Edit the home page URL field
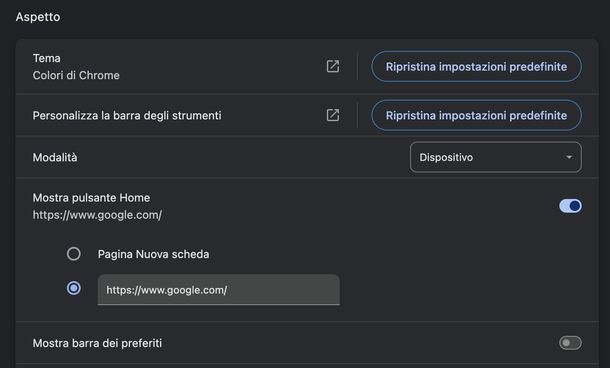The height and width of the screenshot is (368, 610). click(219, 290)
